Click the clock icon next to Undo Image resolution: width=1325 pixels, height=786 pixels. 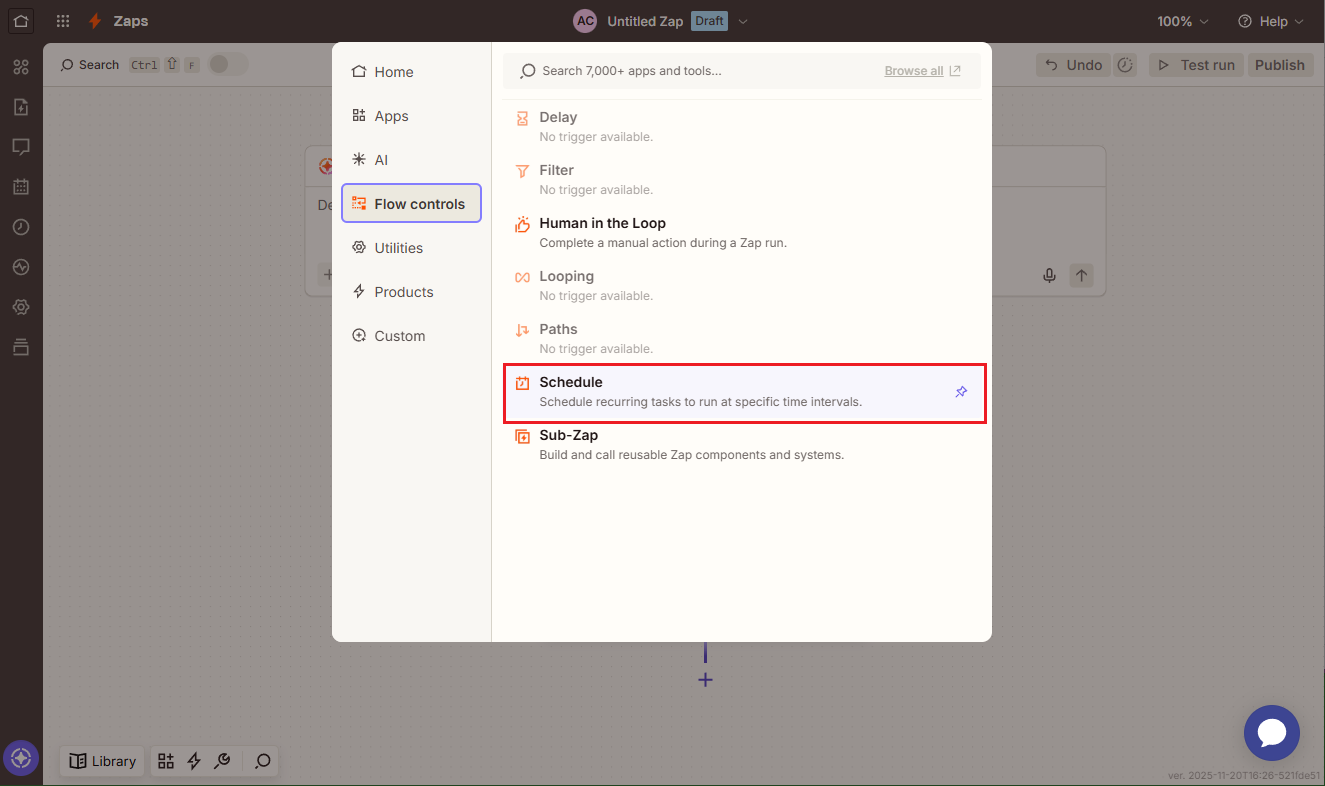coord(1126,65)
